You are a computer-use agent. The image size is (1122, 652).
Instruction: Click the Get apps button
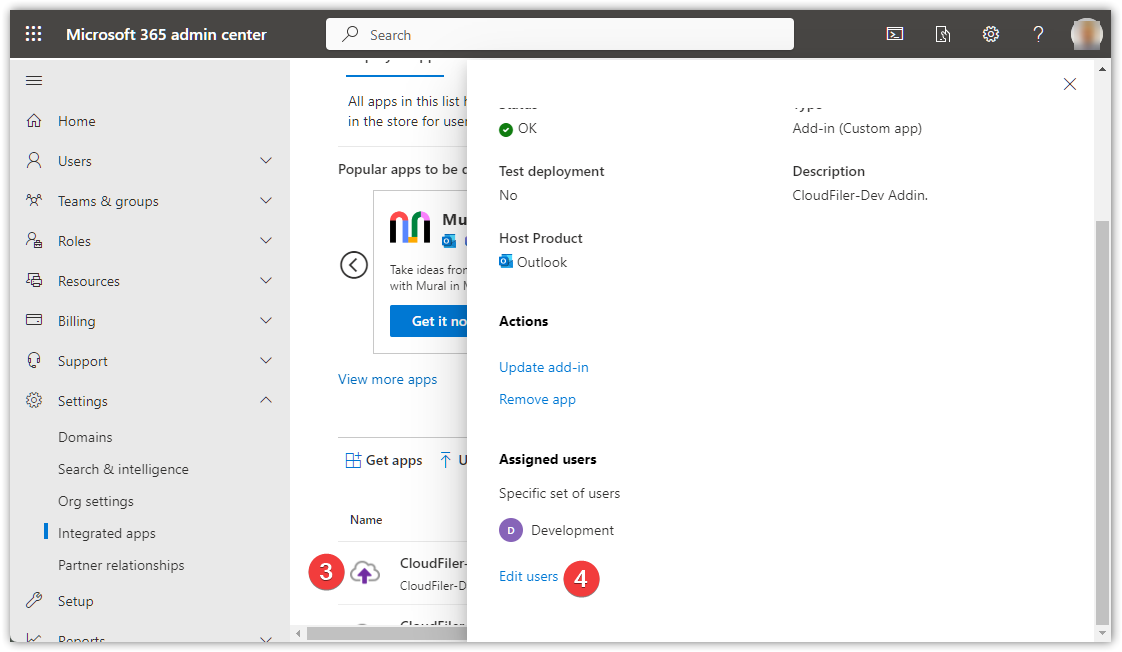point(384,460)
